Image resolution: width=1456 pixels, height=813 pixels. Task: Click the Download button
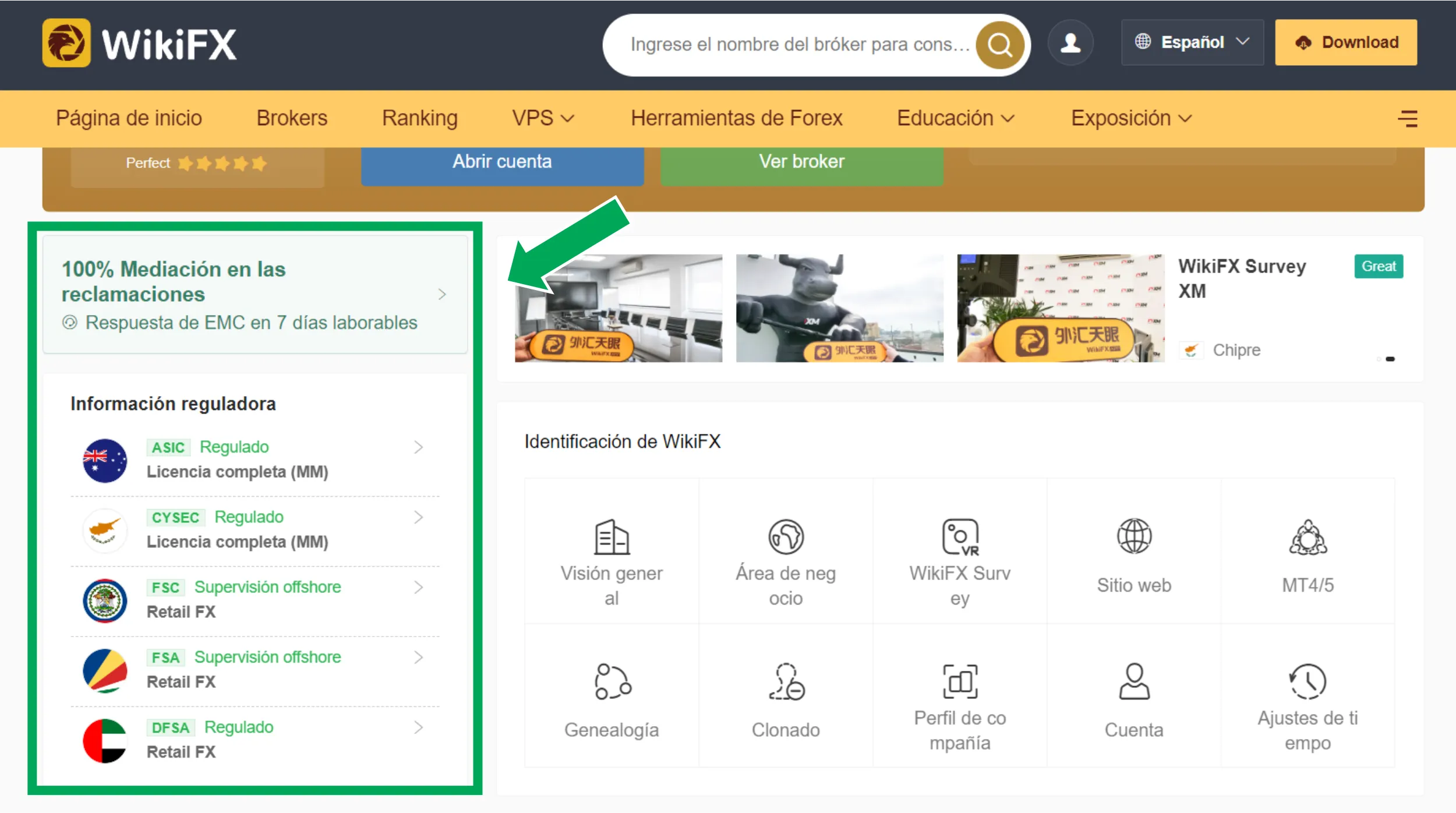pos(1346,43)
